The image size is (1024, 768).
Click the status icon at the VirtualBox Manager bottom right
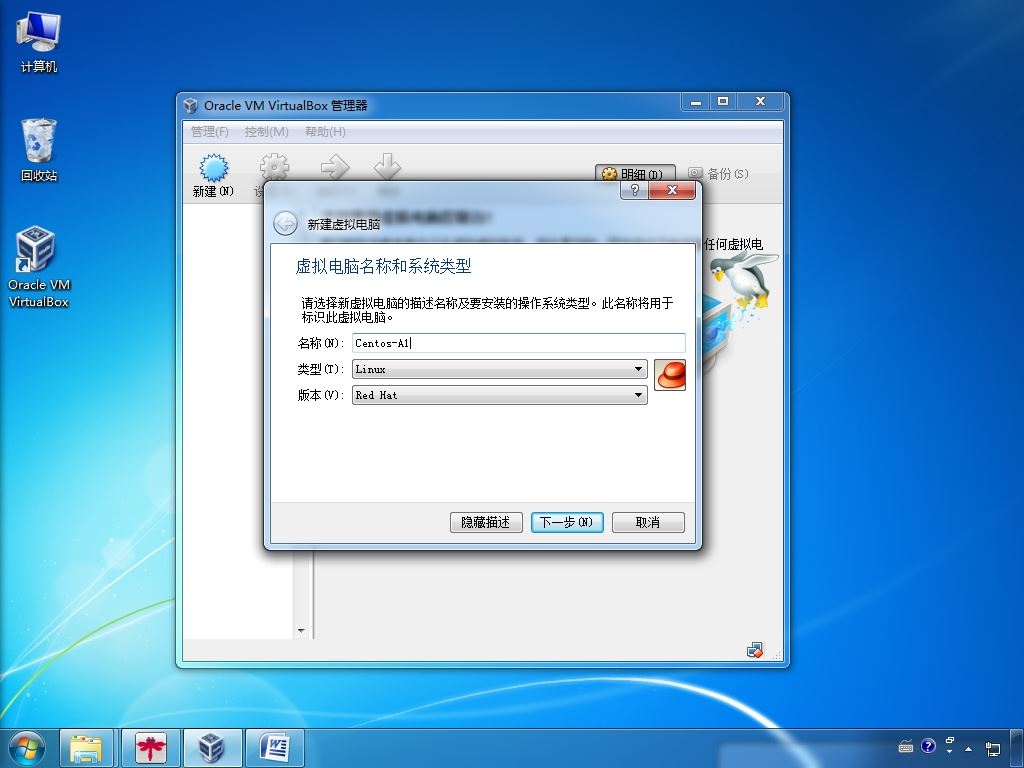click(x=755, y=650)
